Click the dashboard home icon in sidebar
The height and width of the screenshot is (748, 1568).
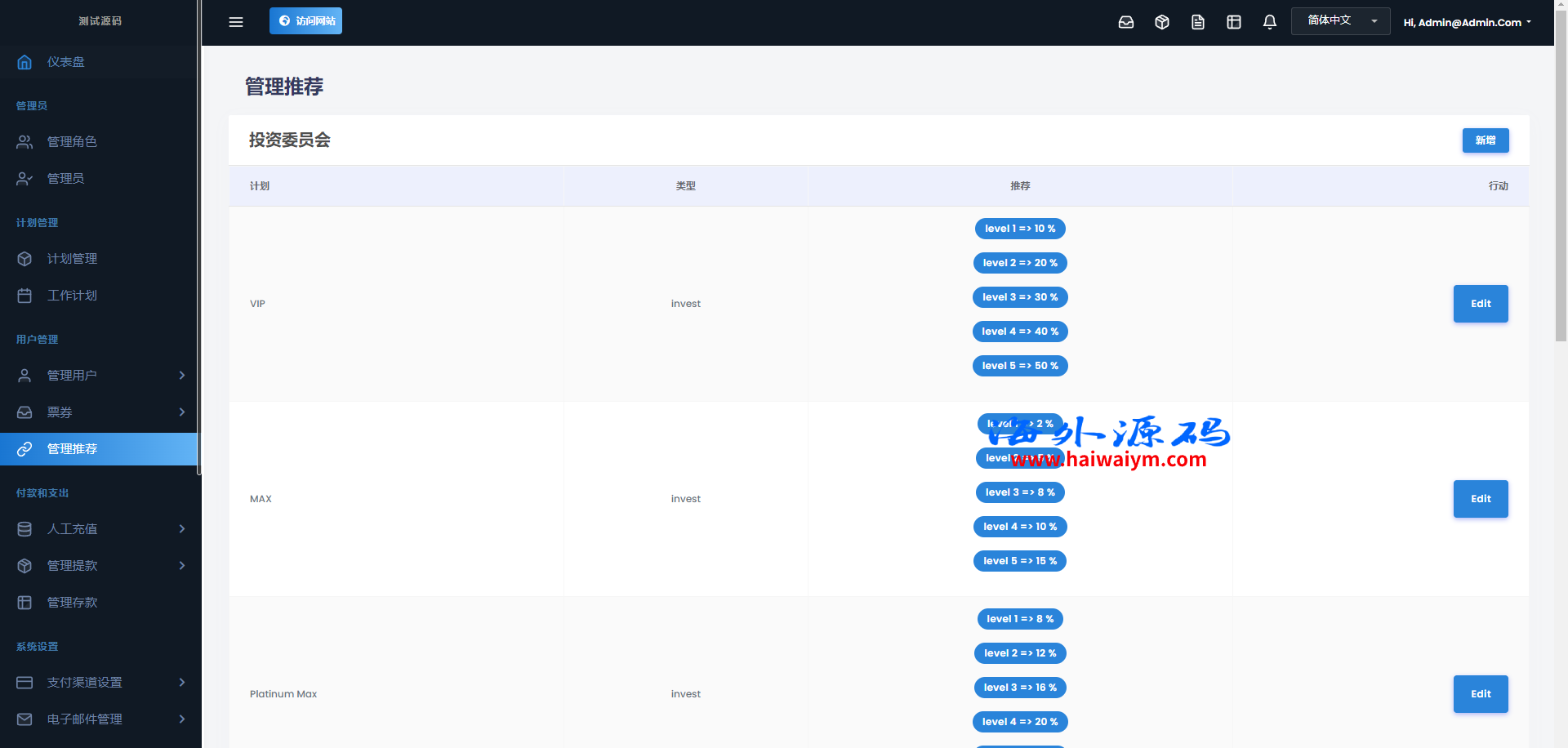(24, 62)
